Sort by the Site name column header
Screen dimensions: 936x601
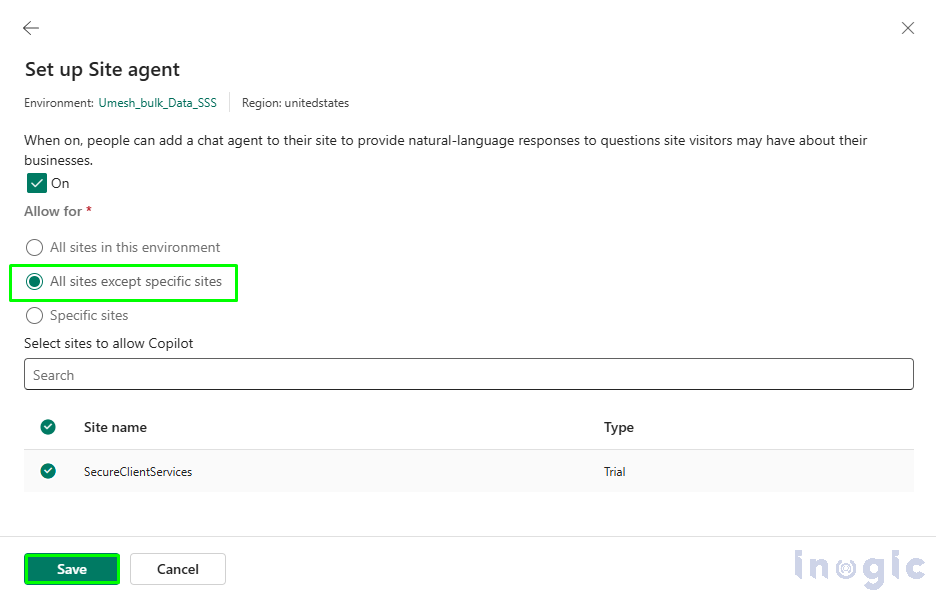point(115,427)
